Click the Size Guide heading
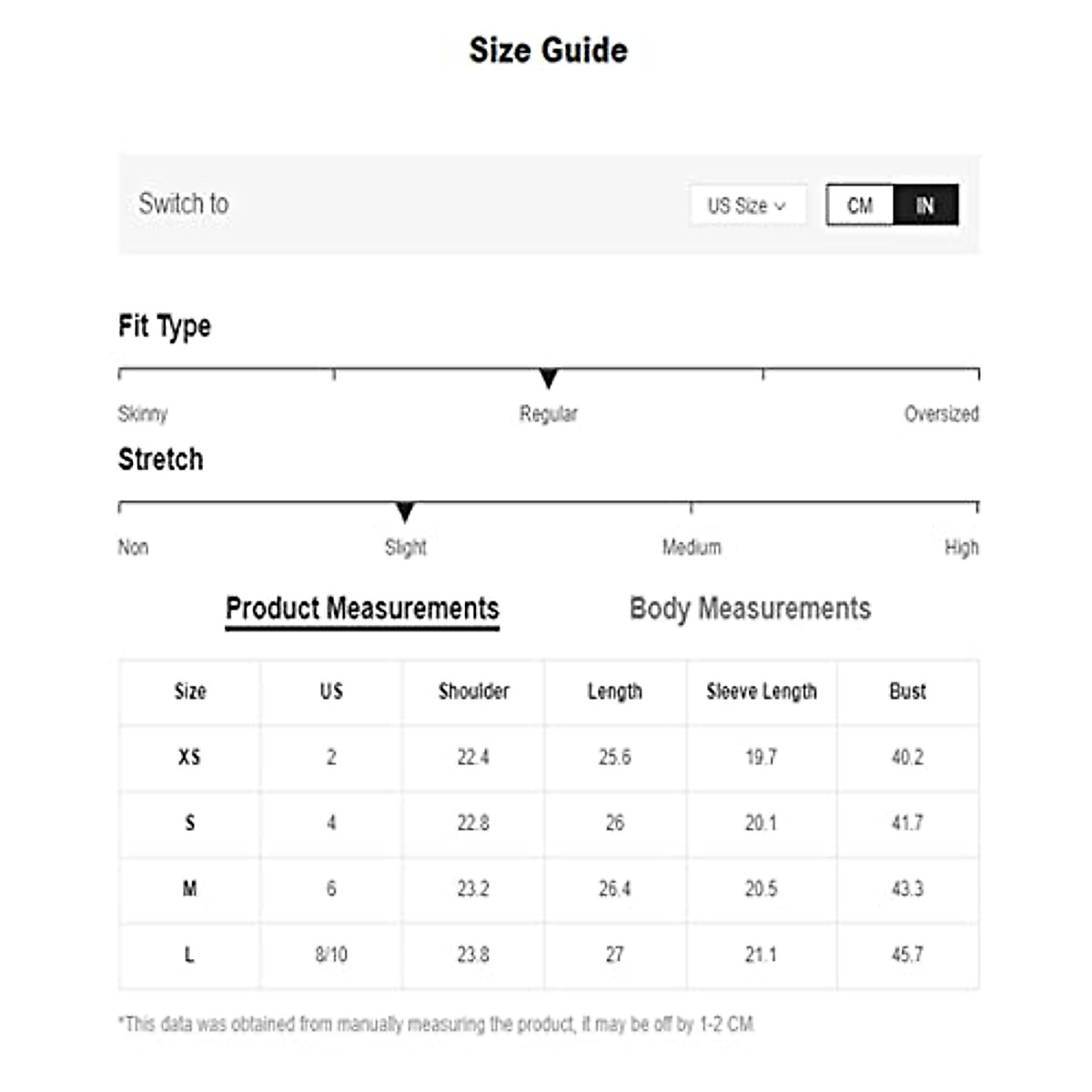The width and height of the screenshot is (1092, 1092). (548, 50)
